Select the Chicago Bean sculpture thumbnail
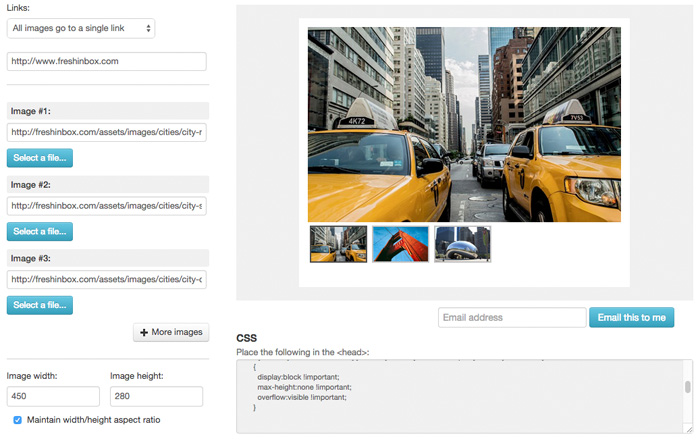The image size is (700, 441). (x=462, y=244)
